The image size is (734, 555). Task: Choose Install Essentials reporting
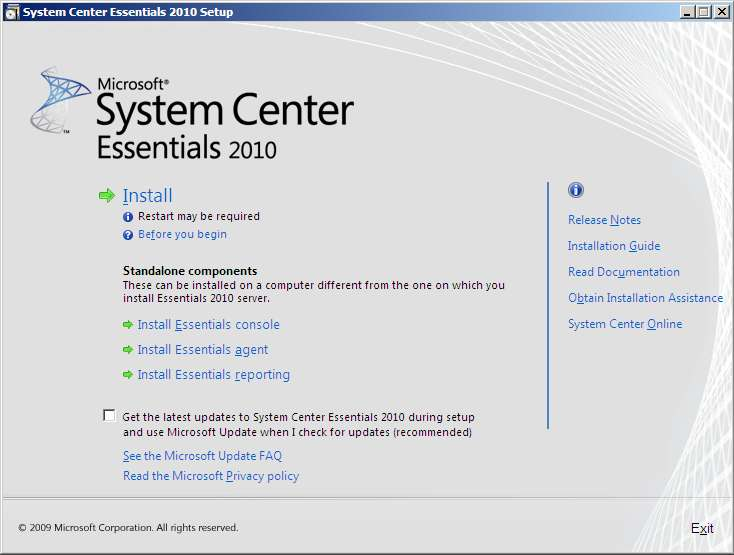click(213, 375)
